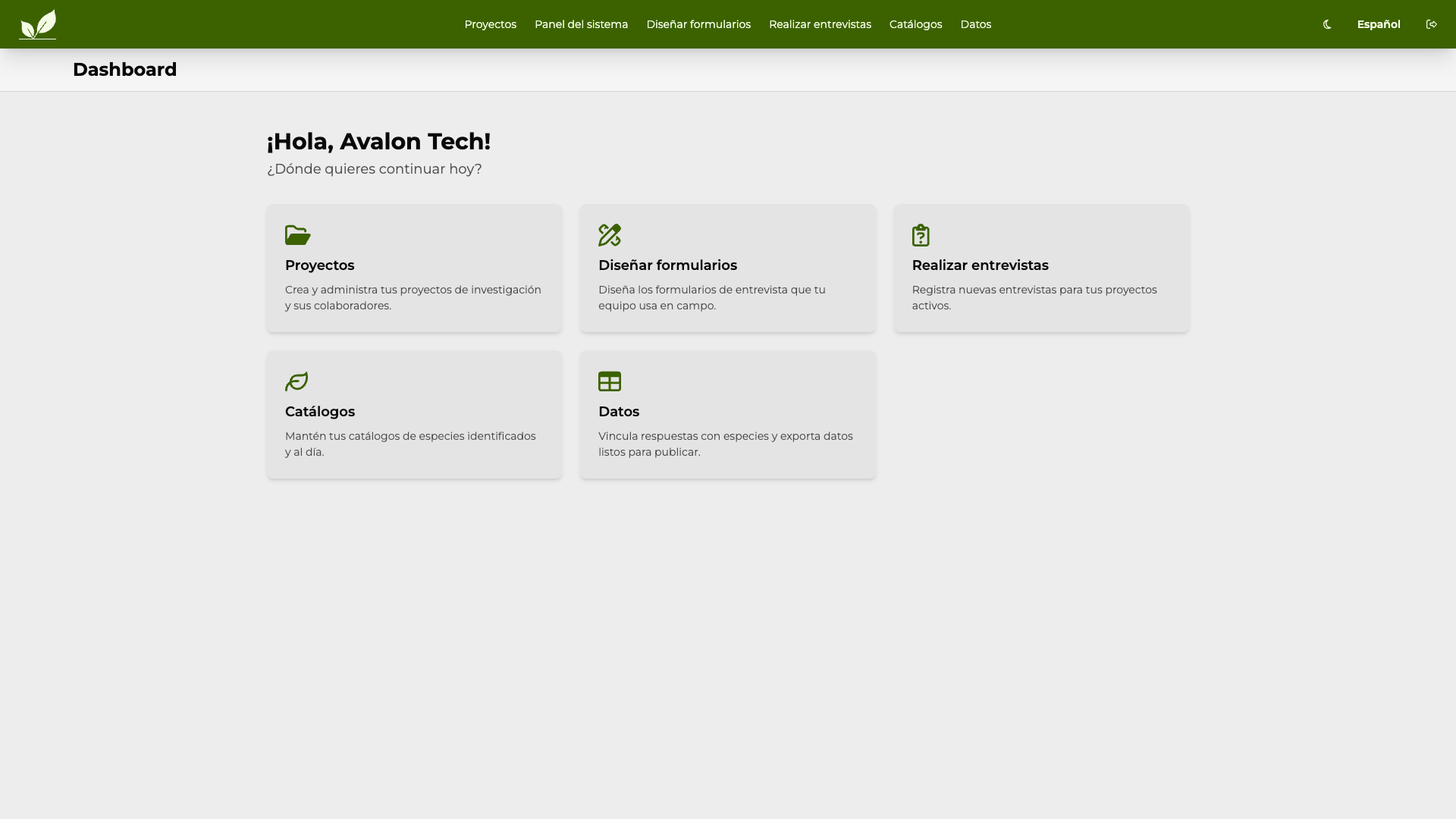Open the Proyectos card title
The width and height of the screenshot is (1456, 819).
click(x=319, y=265)
